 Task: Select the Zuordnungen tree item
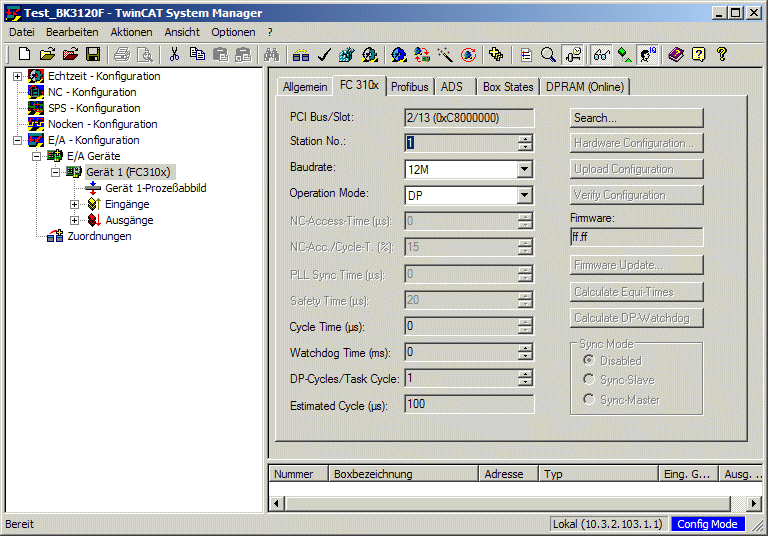[99, 236]
